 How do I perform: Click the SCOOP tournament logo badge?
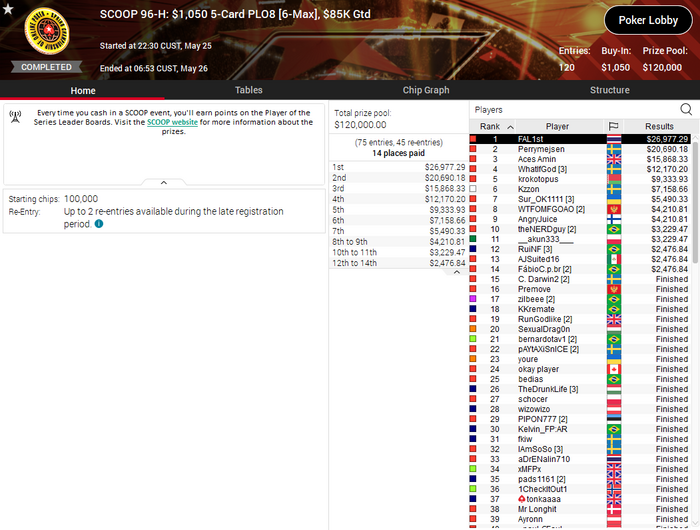47,31
